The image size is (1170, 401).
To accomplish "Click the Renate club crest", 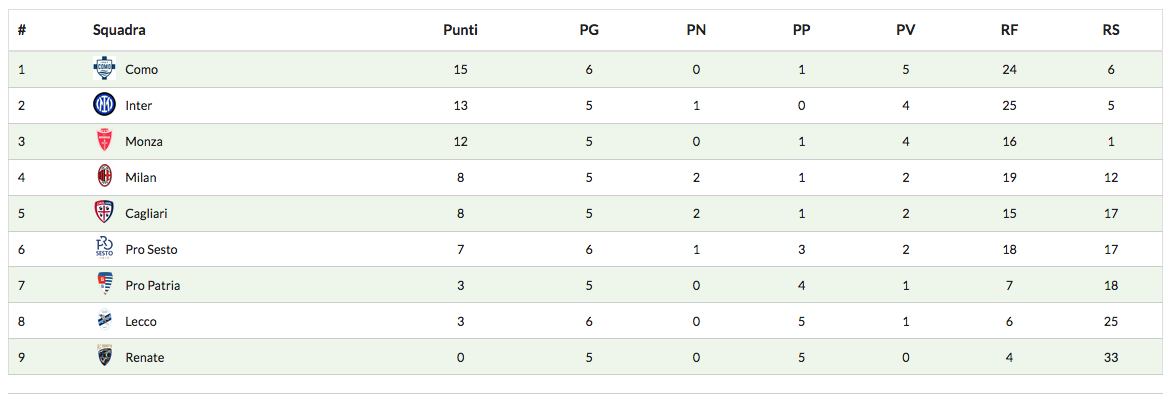I will 104,357.
